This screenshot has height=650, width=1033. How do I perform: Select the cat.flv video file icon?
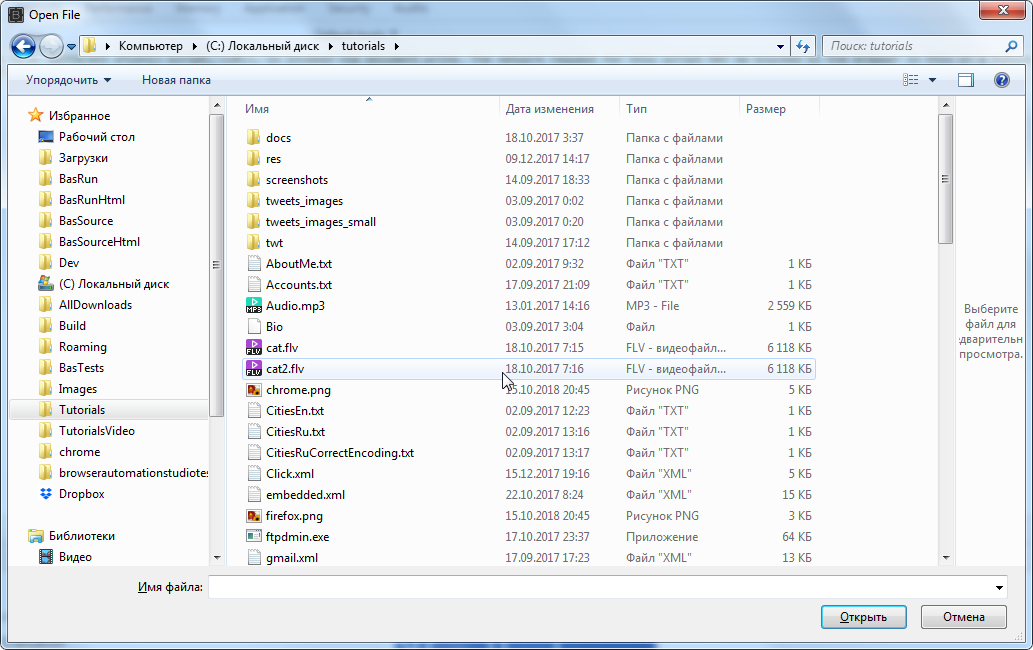point(254,348)
